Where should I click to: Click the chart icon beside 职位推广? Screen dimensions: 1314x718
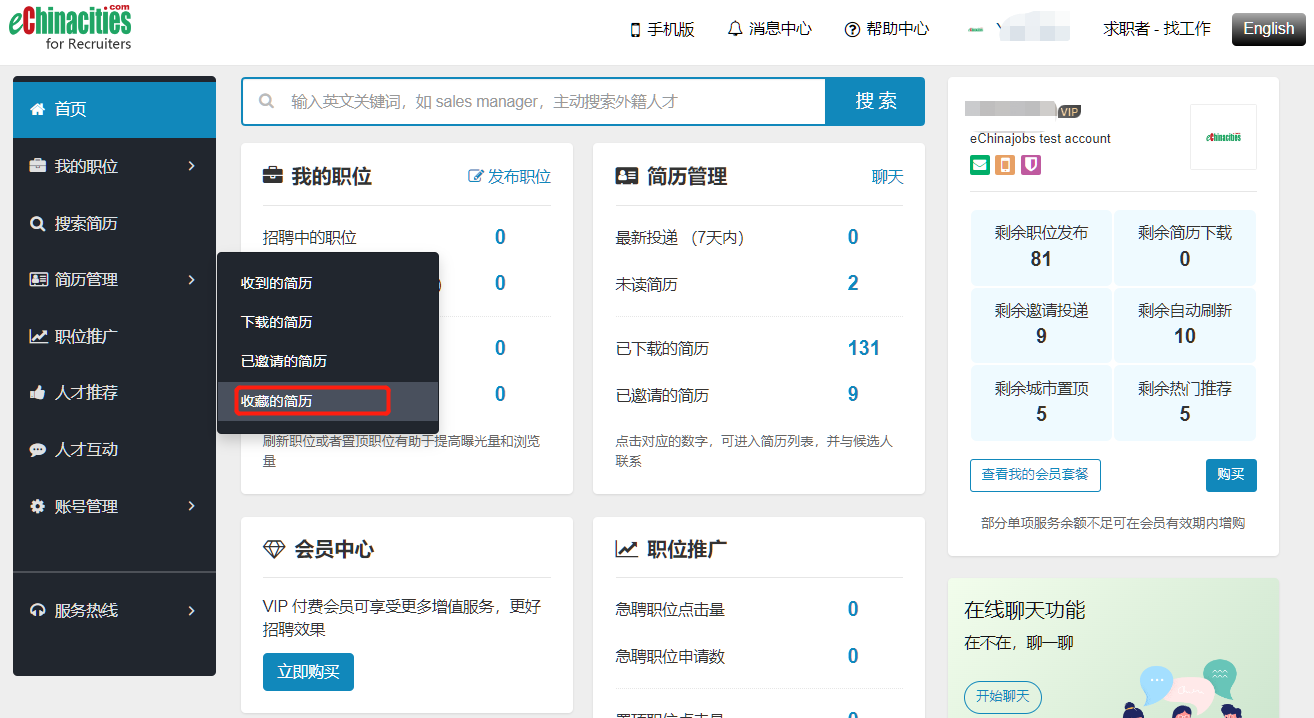[x=38, y=337]
